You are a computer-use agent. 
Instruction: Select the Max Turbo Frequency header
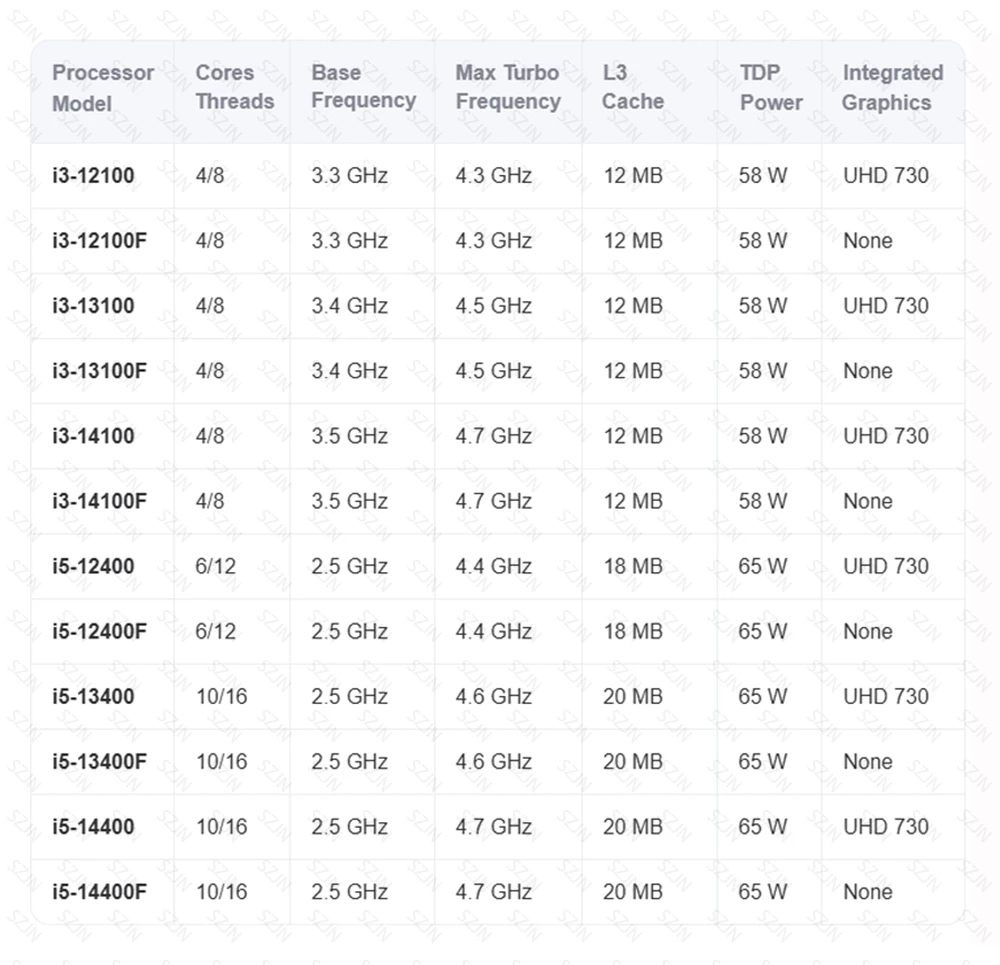508,87
